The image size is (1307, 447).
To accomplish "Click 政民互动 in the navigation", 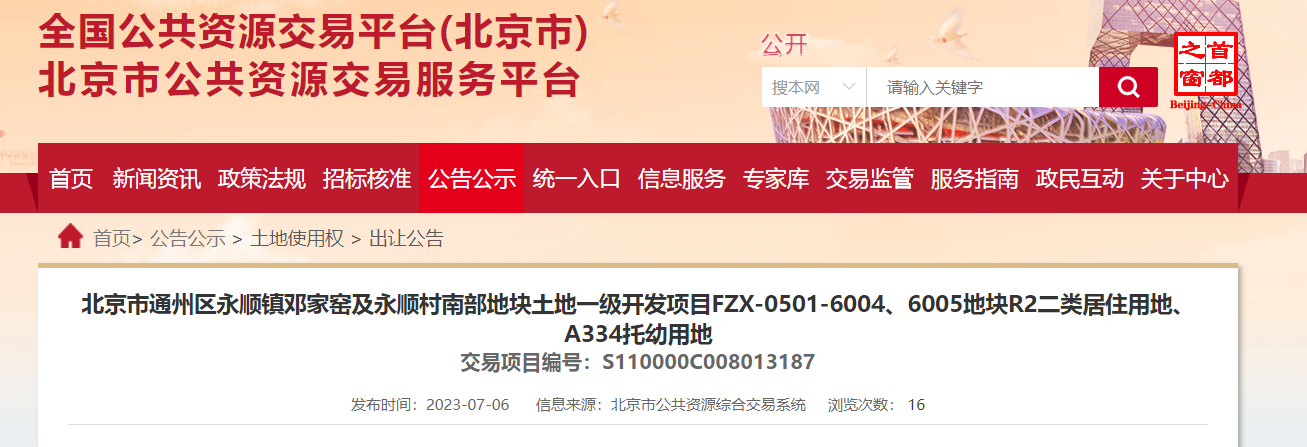I will (1080, 179).
